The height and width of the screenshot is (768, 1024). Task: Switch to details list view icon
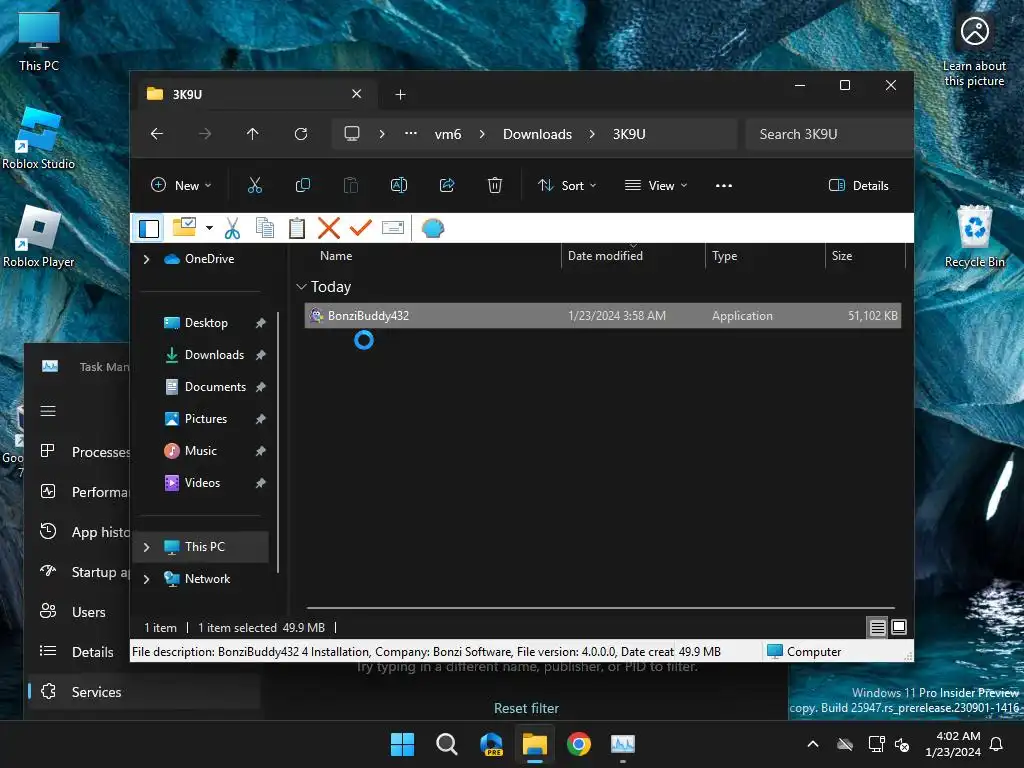tap(878, 628)
